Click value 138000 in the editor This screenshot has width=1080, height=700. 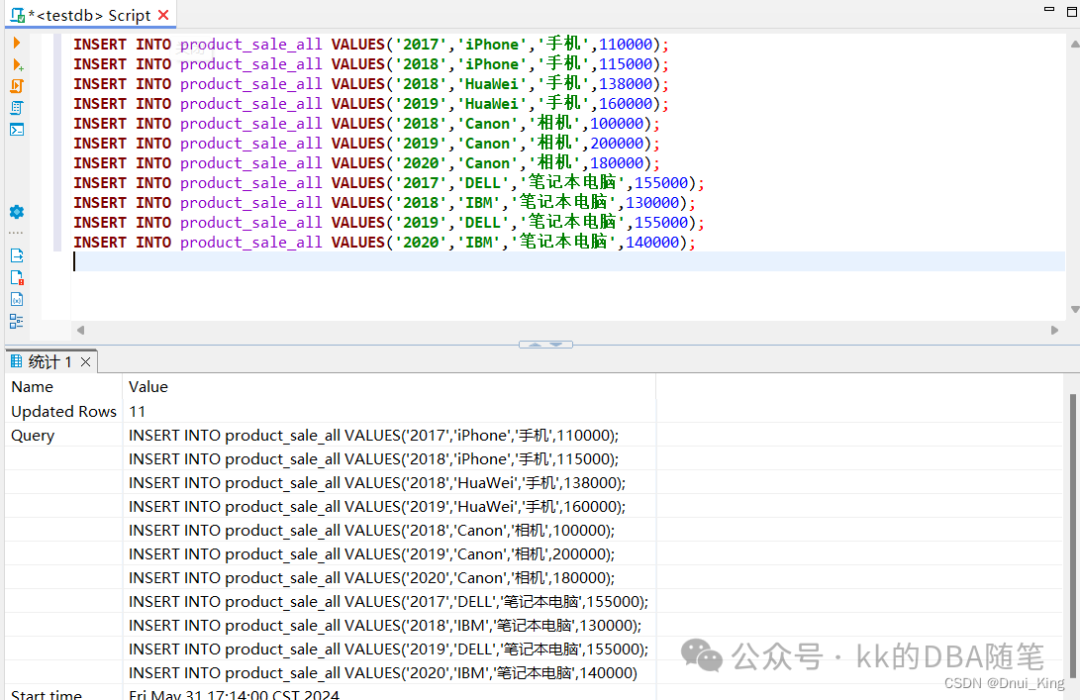coord(625,84)
